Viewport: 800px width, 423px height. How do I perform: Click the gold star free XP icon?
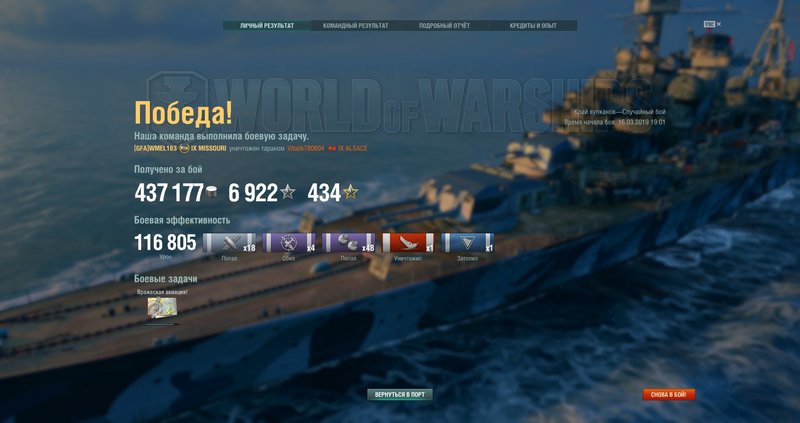351,192
